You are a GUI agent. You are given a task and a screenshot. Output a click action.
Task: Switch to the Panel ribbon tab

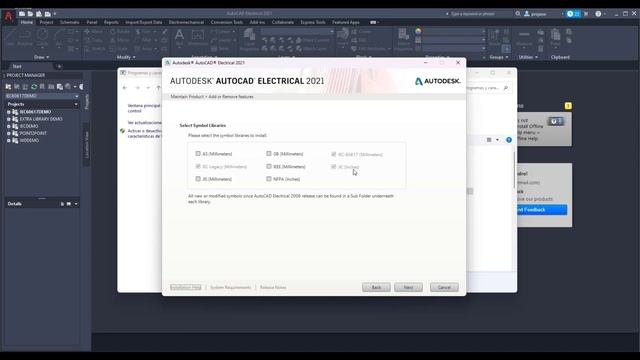(92, 22)
